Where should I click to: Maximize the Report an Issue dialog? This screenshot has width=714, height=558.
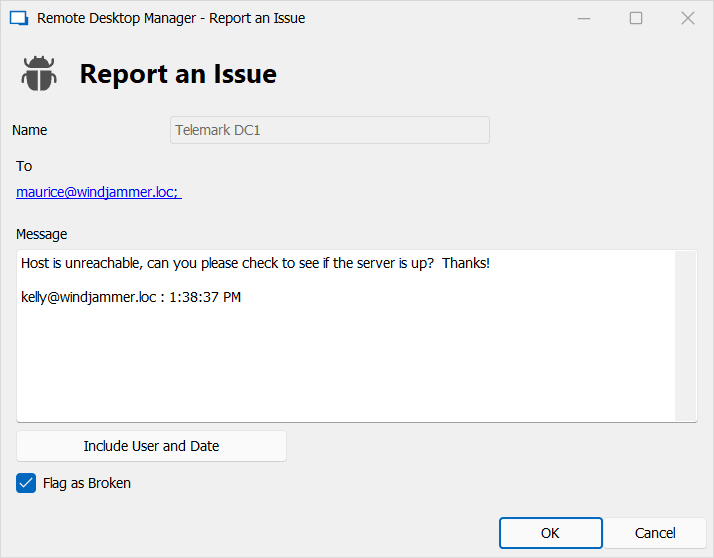[636, 18]
